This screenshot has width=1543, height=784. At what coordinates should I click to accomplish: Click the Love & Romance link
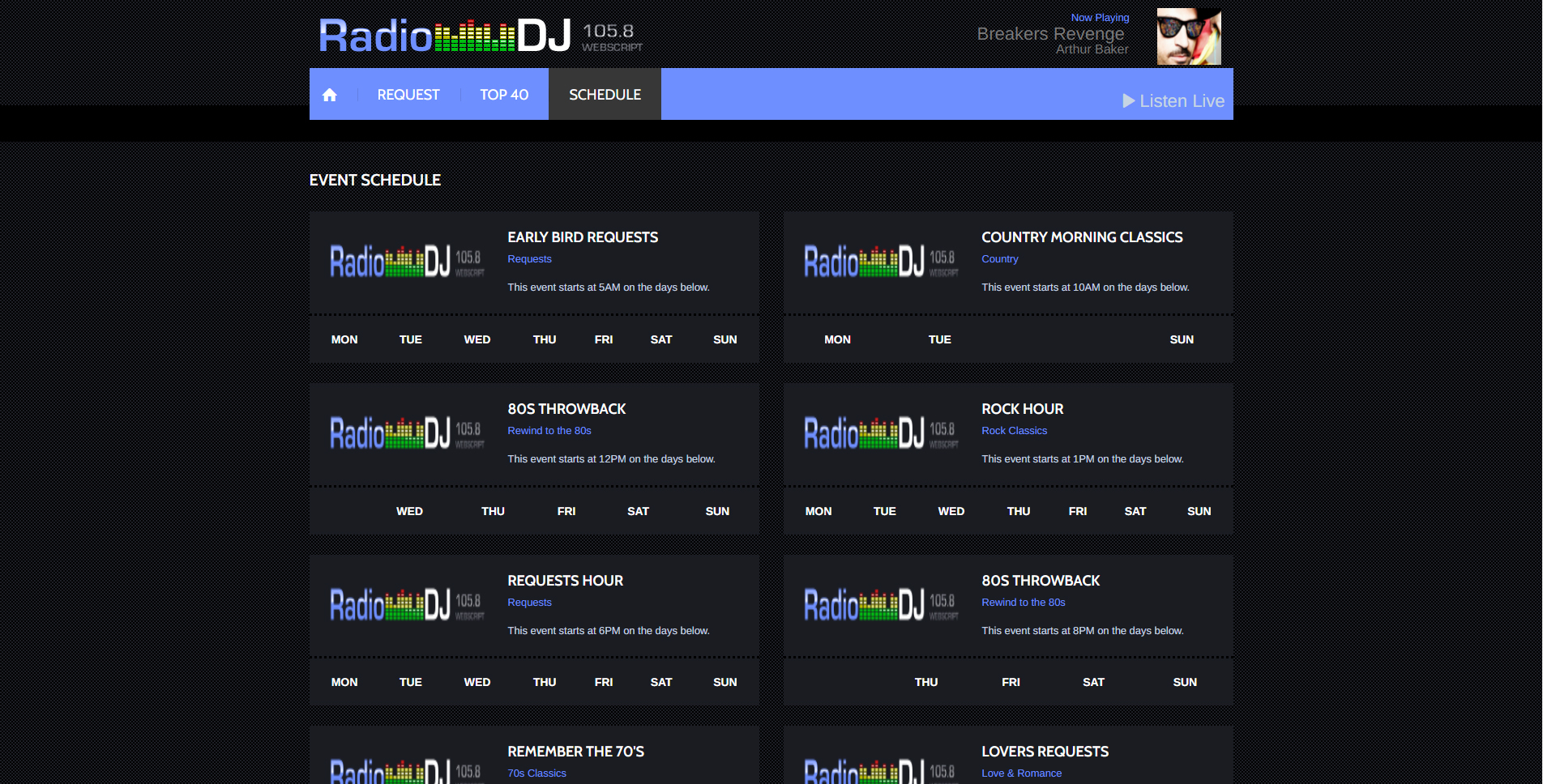1021,773
